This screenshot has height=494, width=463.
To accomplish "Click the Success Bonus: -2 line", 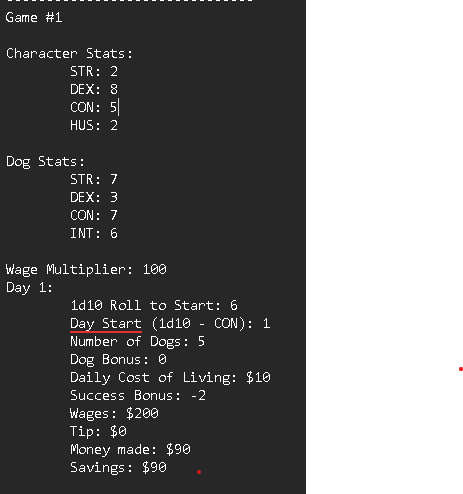I will click(x=138, y=395).
